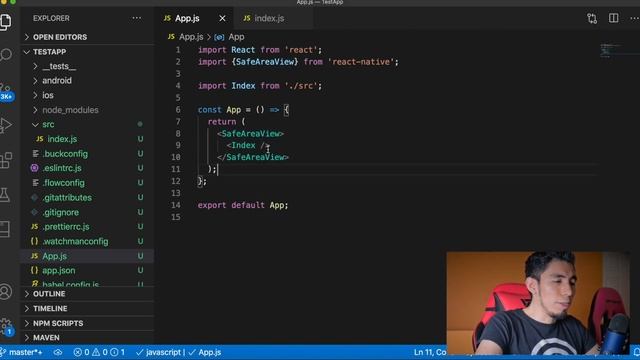Click the 'react-native' string in code
The width and height of the screenshot is (640, 360).
click(361, 62)
